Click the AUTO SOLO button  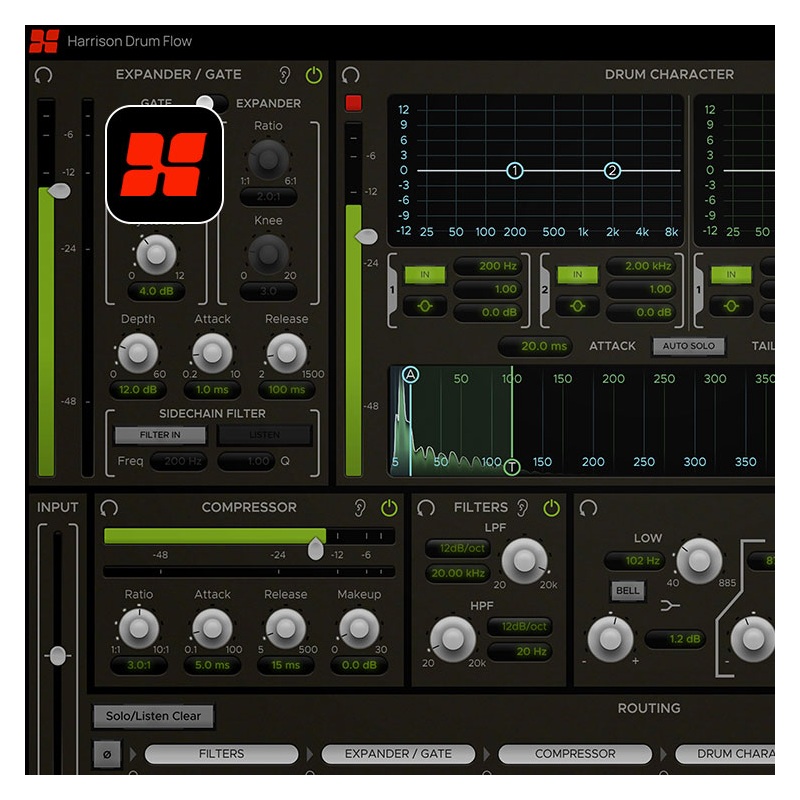tap(689, 346)
